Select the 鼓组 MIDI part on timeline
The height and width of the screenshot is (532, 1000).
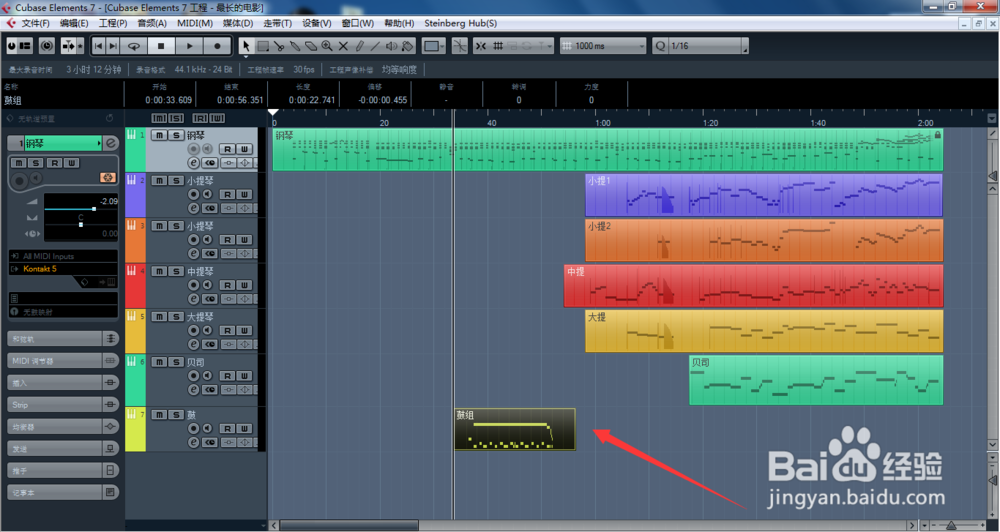coord(515,429)
